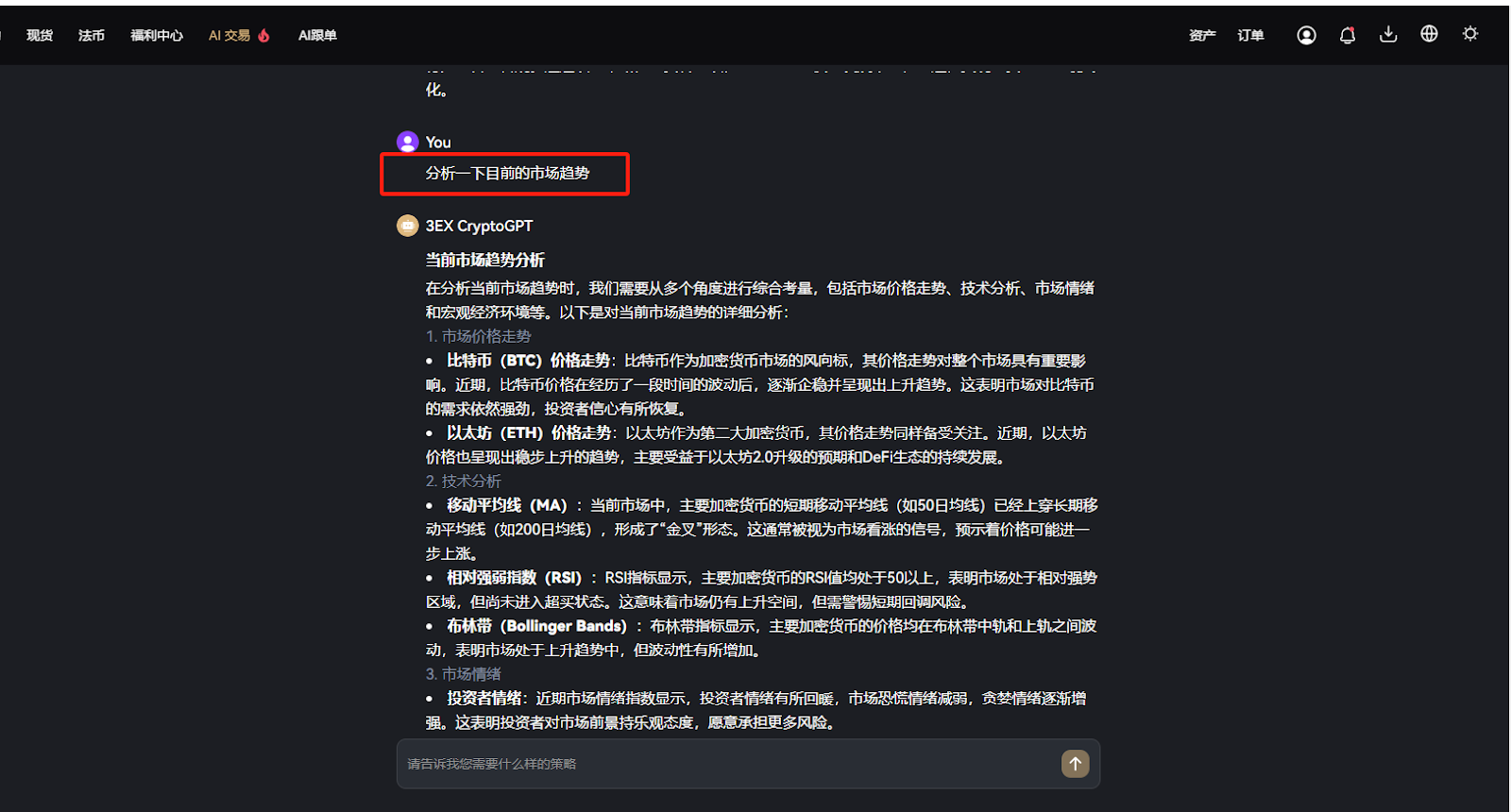Click the 当前市场趋势分析 heading
1511x812 pixels.
pyautogui.click(x=484, y=260)
